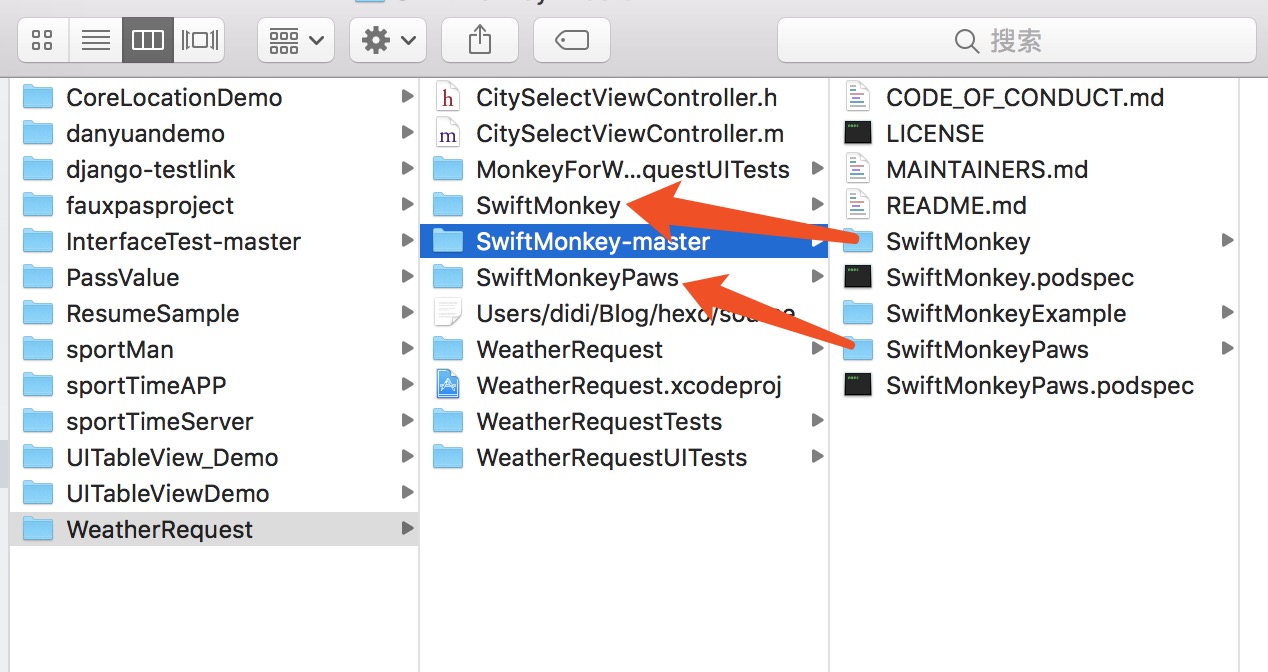Select CitySelectViewController.h header file icon
The image size is (1268, 672).
(x=448, y=97)
